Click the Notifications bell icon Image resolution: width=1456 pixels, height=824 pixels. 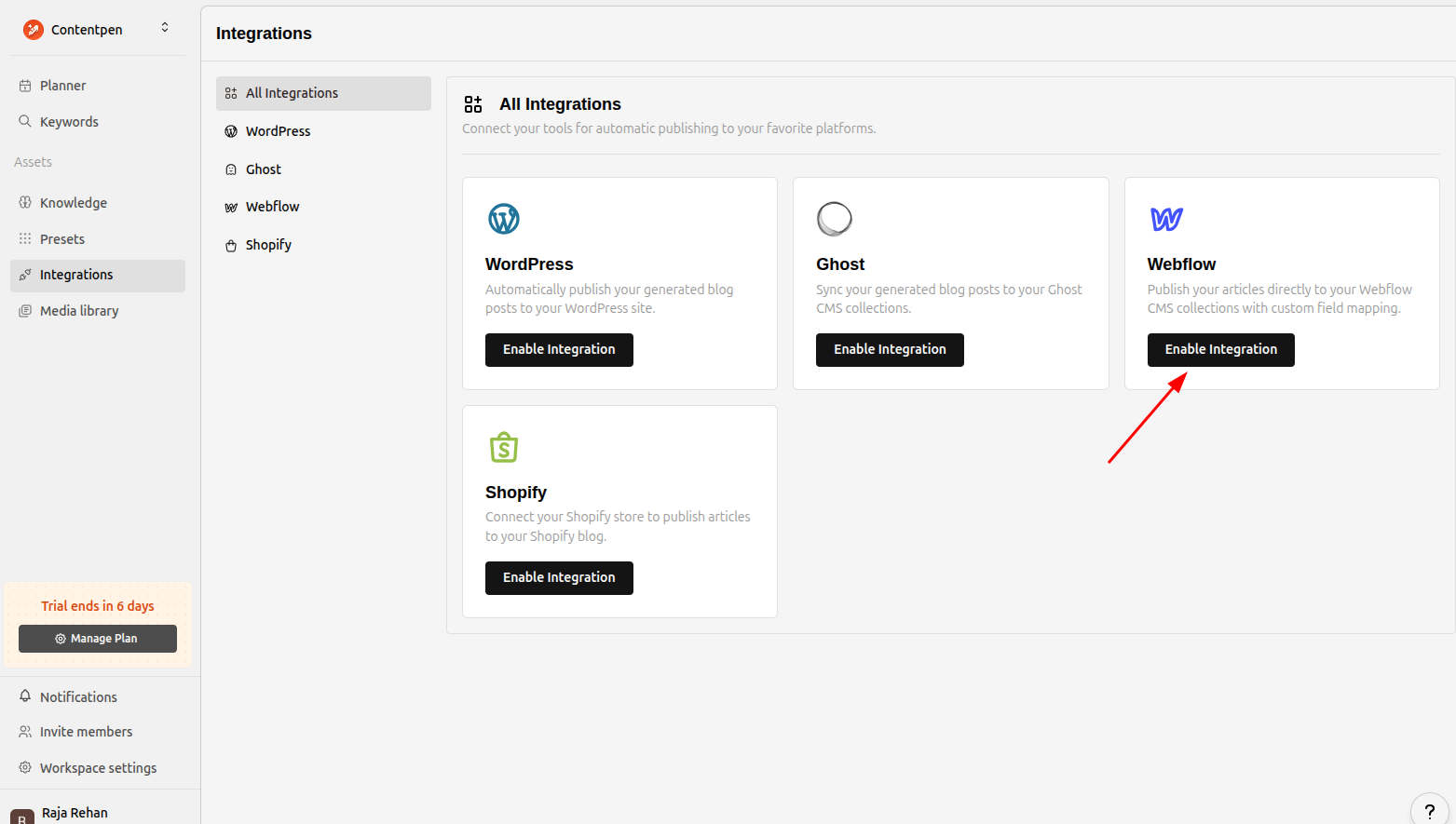point(25,696)
